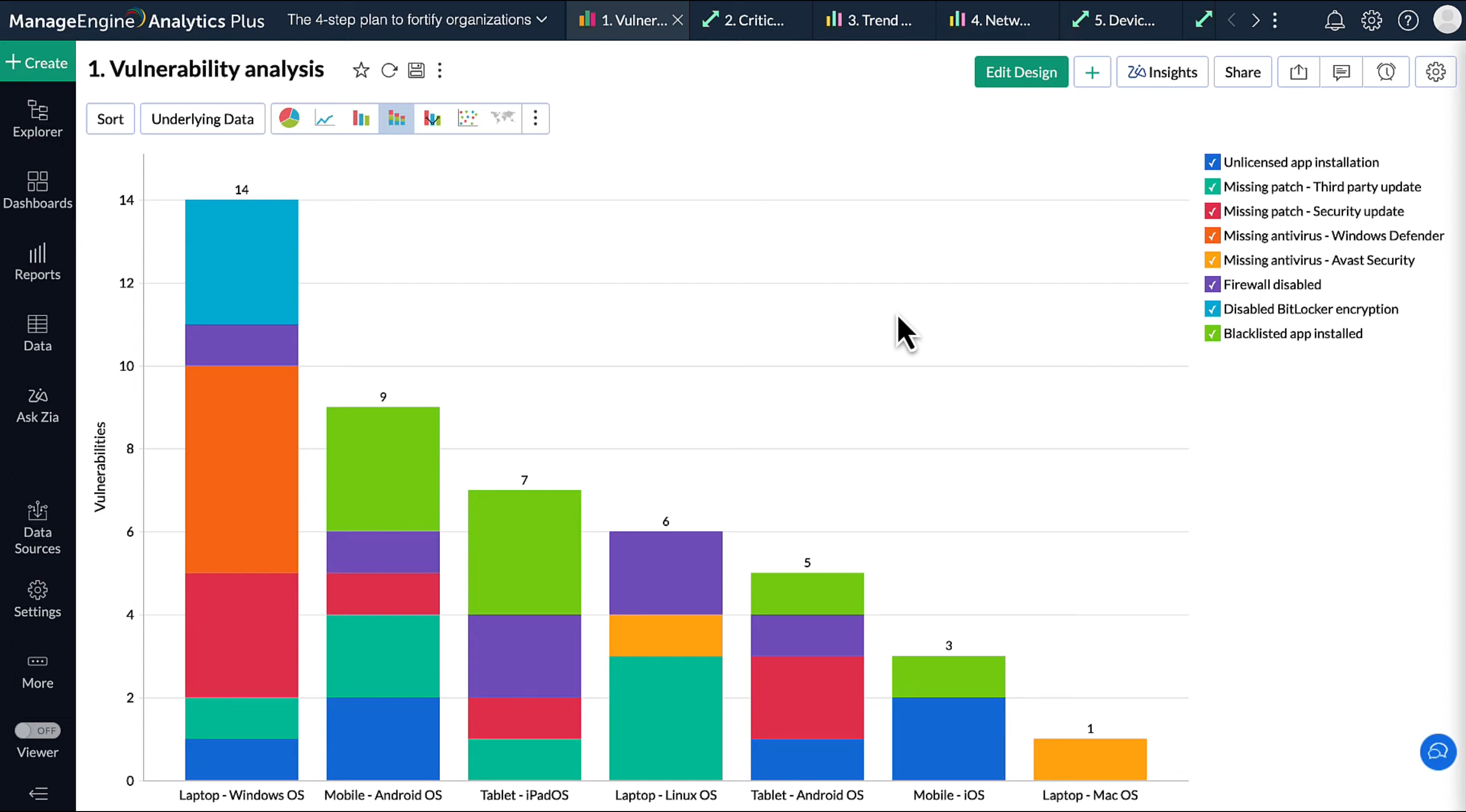Click orange Windows Defender segment in Windows bar
This screenshot has height=812, width=1466.
pyautogui.click(x=241, y=469)
